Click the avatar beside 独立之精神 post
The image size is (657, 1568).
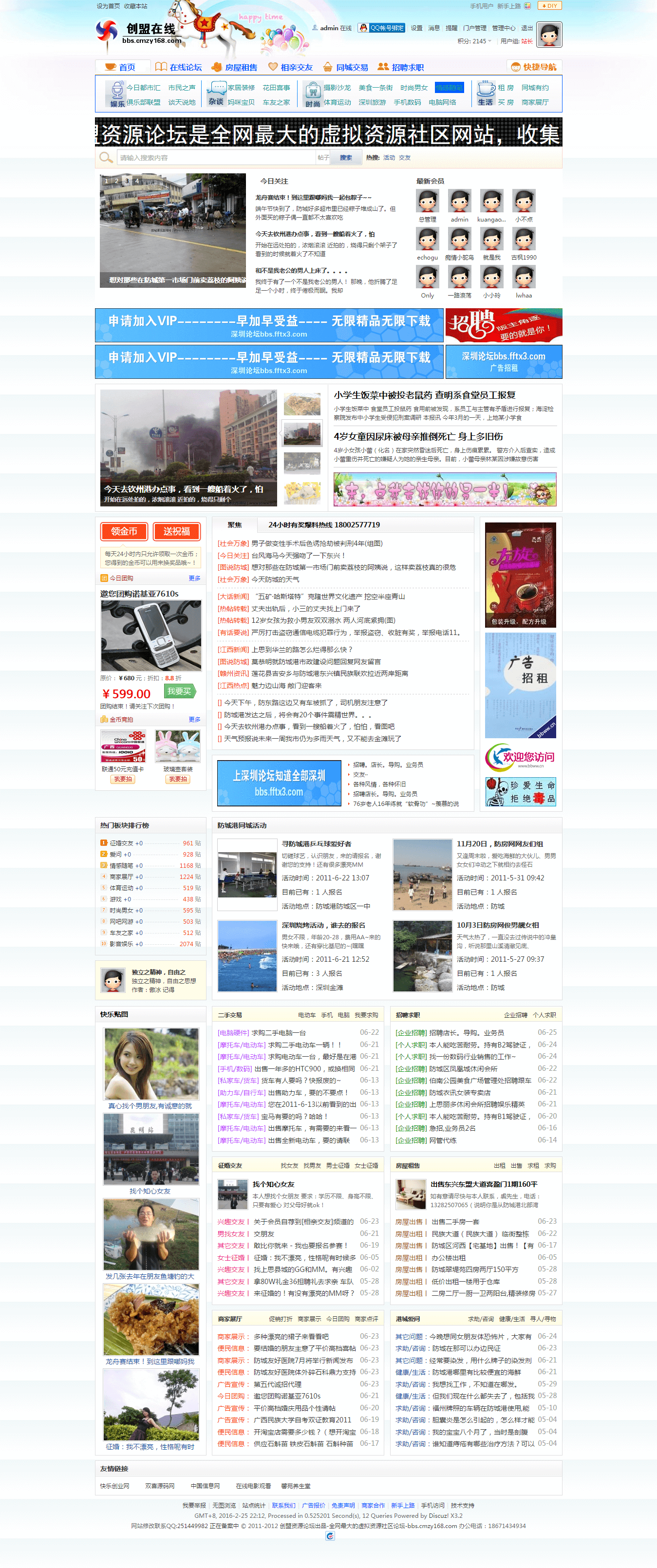[x=113, y=980]
